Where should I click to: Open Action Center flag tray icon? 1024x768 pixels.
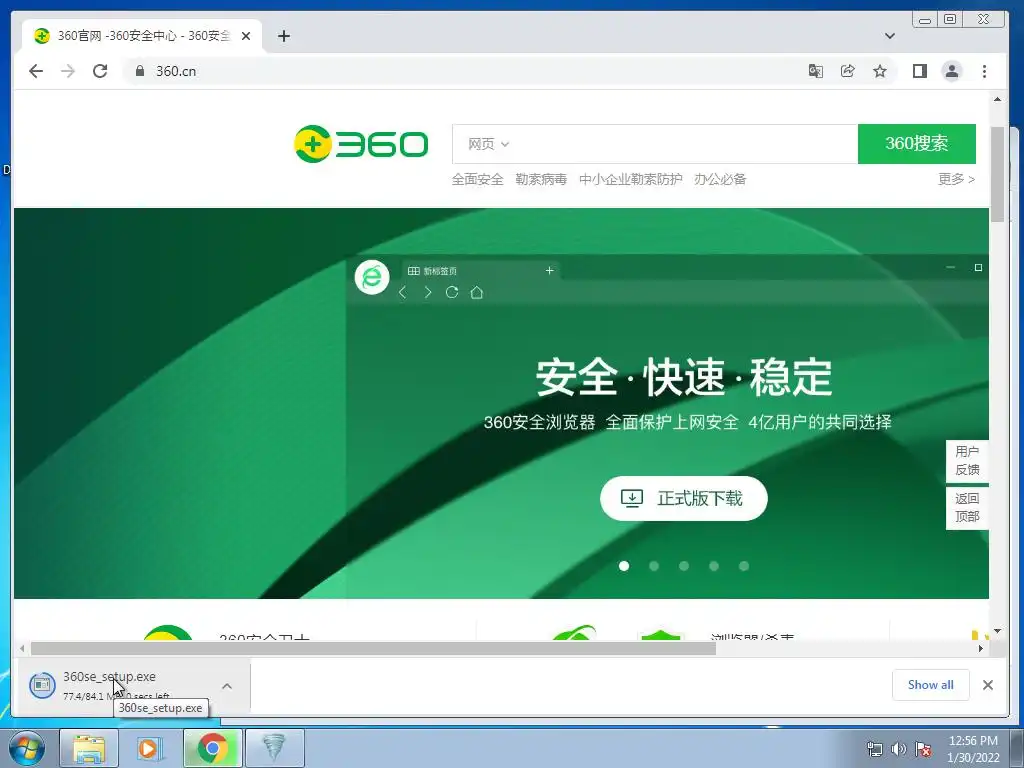pyautogui.click(x=923, y=749)
